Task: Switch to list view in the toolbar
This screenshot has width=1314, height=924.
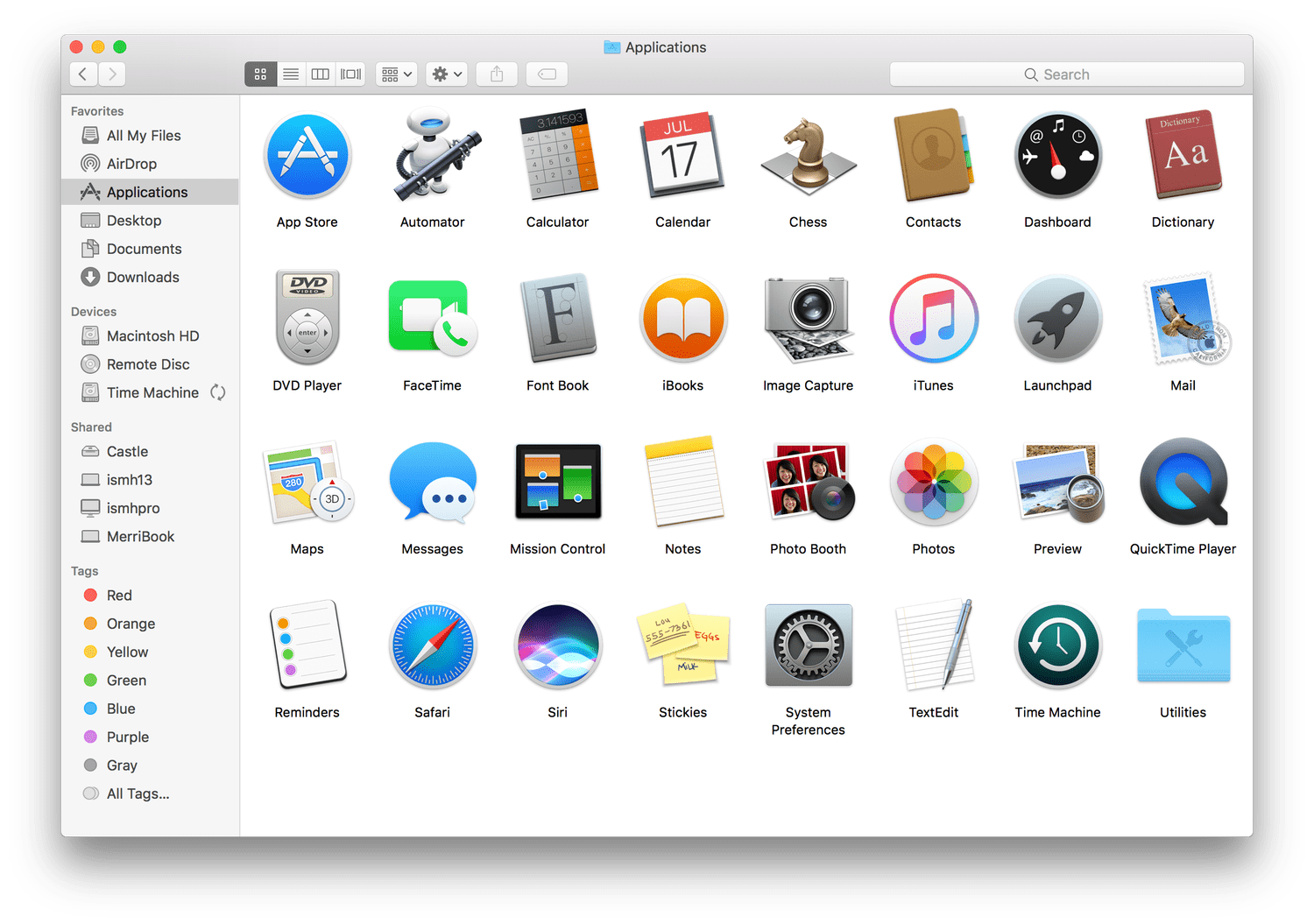Action: pyautogui.click(x=291, y=74)
